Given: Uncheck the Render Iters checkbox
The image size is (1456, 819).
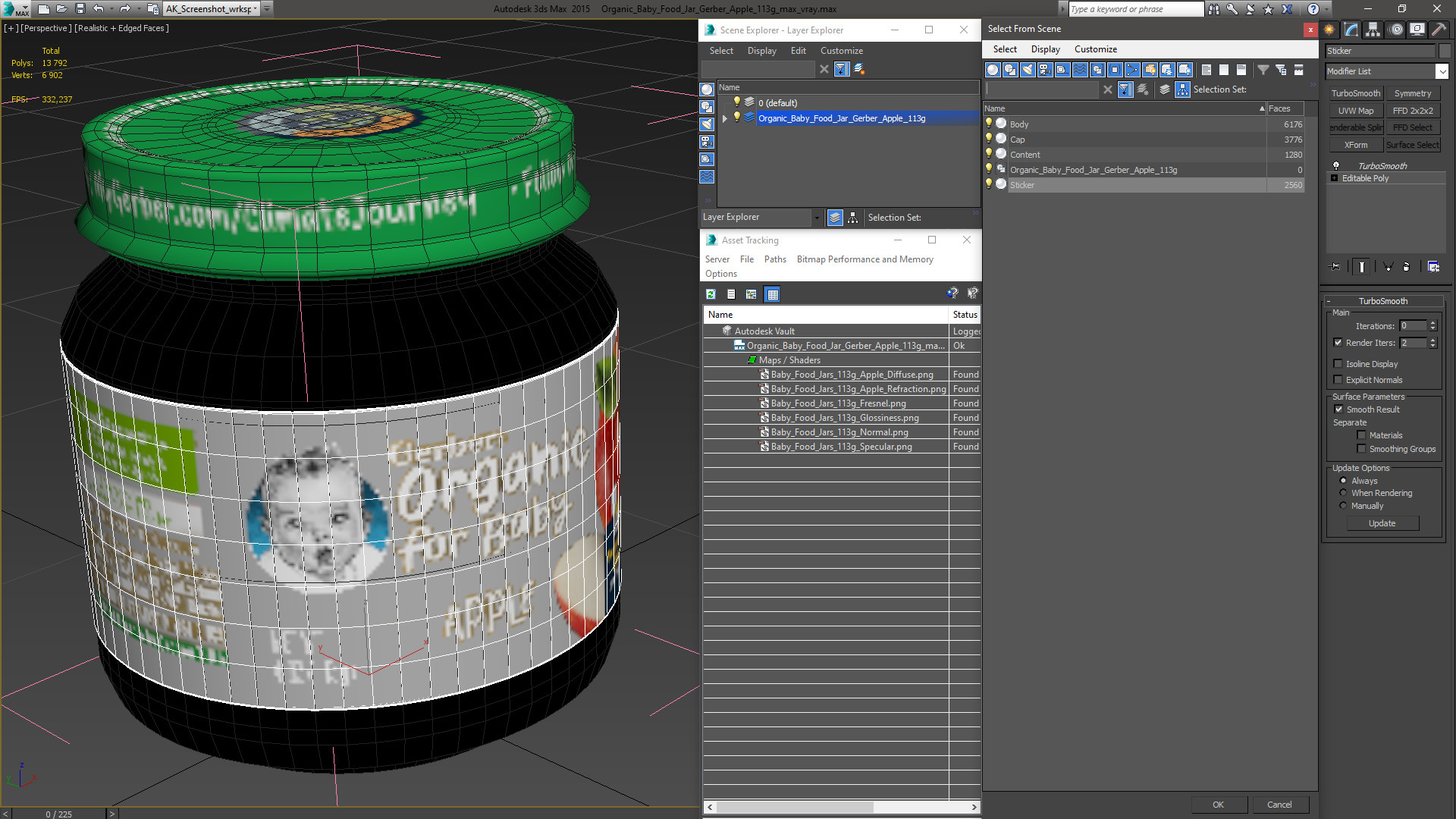Looking at the screenshot, I should [1338, 343].
